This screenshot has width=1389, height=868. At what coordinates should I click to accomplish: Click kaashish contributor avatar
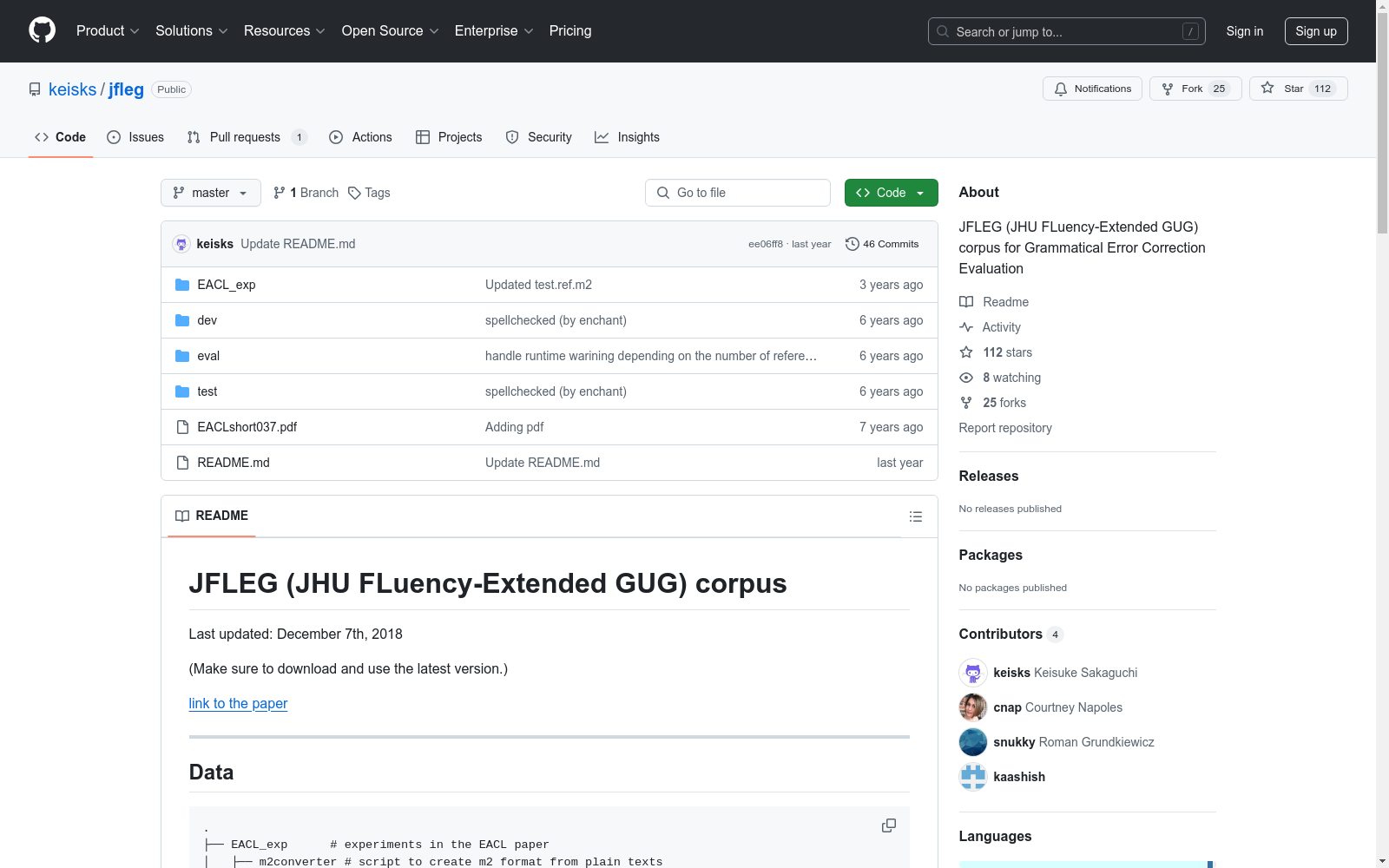[x=973, y=777]
